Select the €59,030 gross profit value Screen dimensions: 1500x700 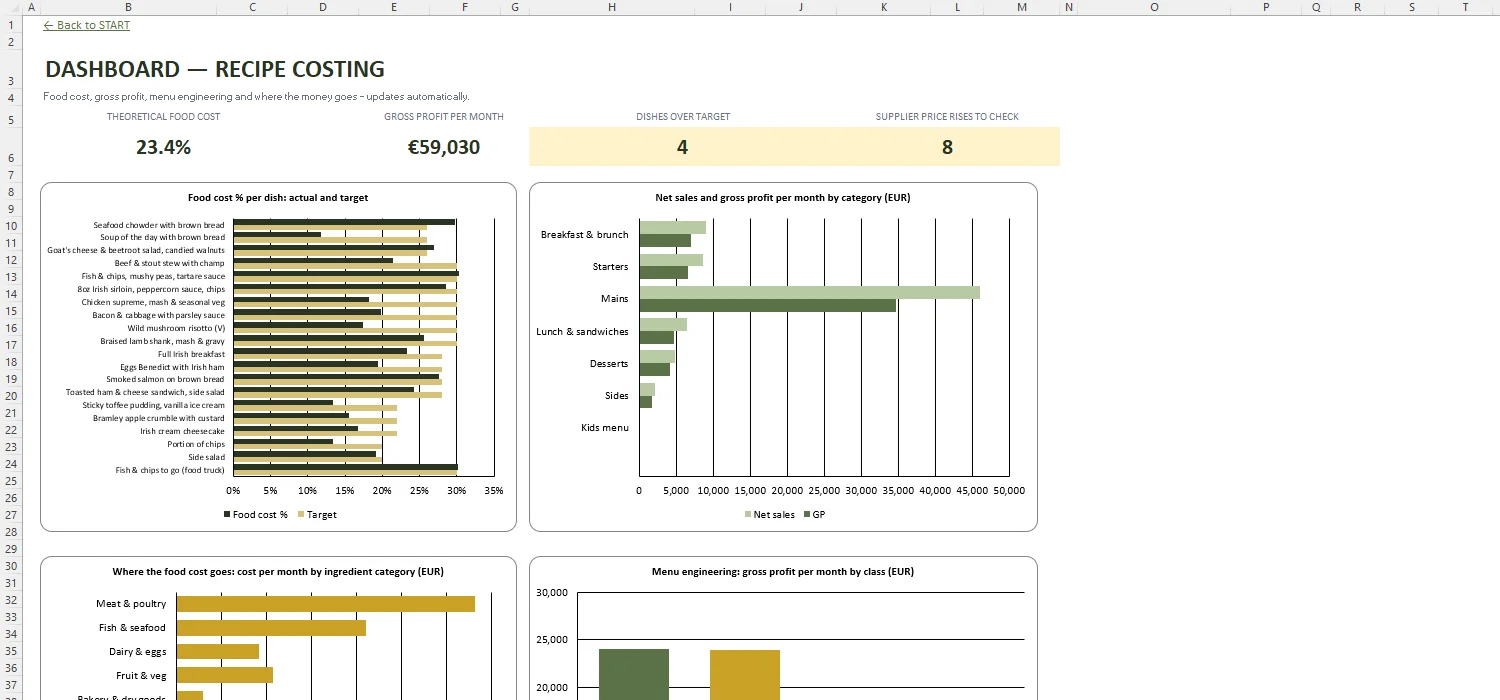444,147
